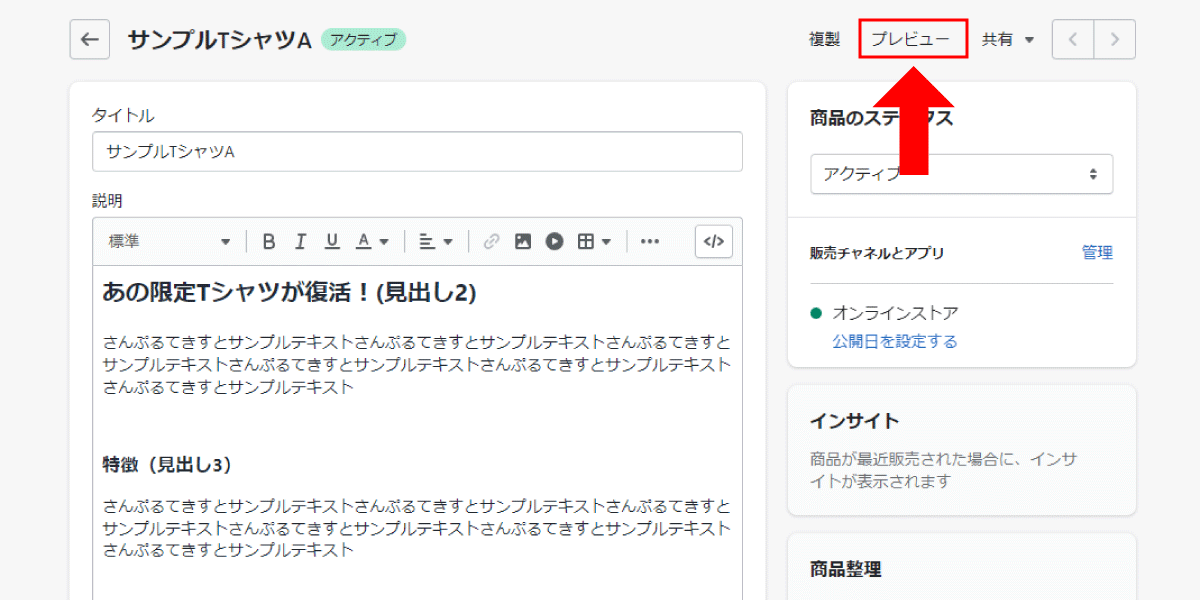Insert an image into the description
Image resolution: width=1200 pixels, height=600 pixels.
523,241
